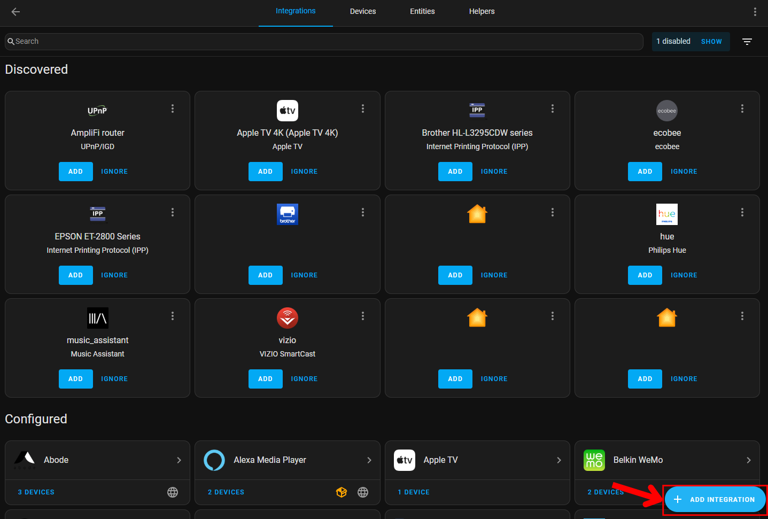The image size is (768, 519).
Task: Switch to the Helpers tab
Action: (482, 12)
